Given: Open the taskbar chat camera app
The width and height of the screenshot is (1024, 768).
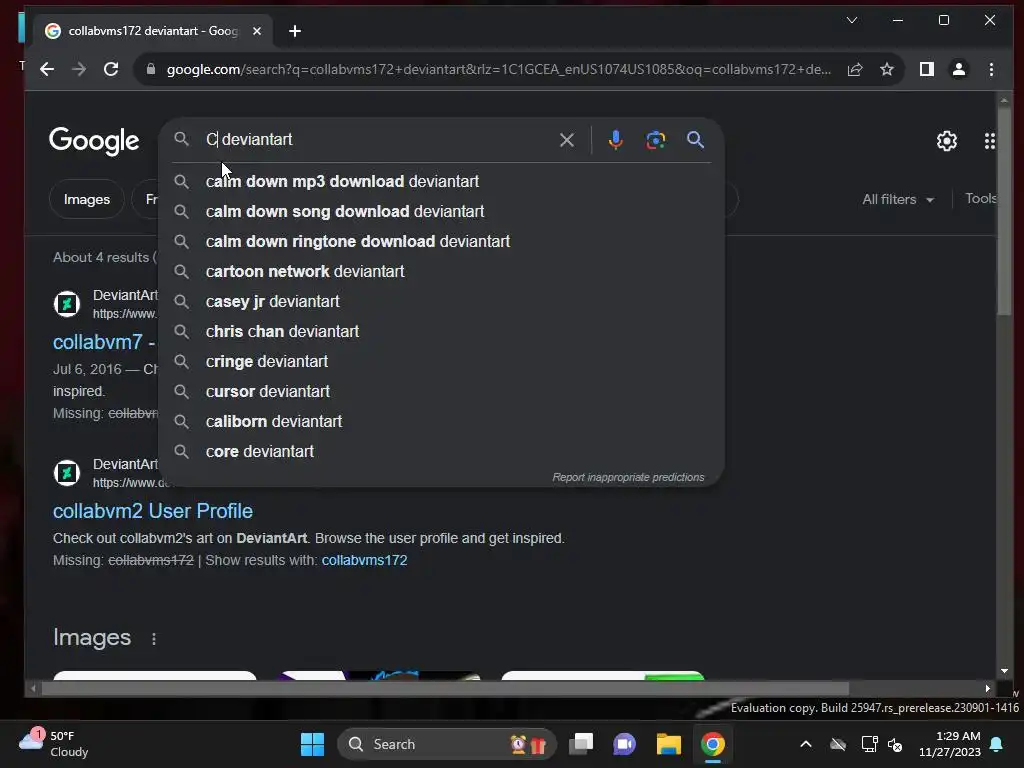Looking at the screenshot, I should (x=624, y=744).
